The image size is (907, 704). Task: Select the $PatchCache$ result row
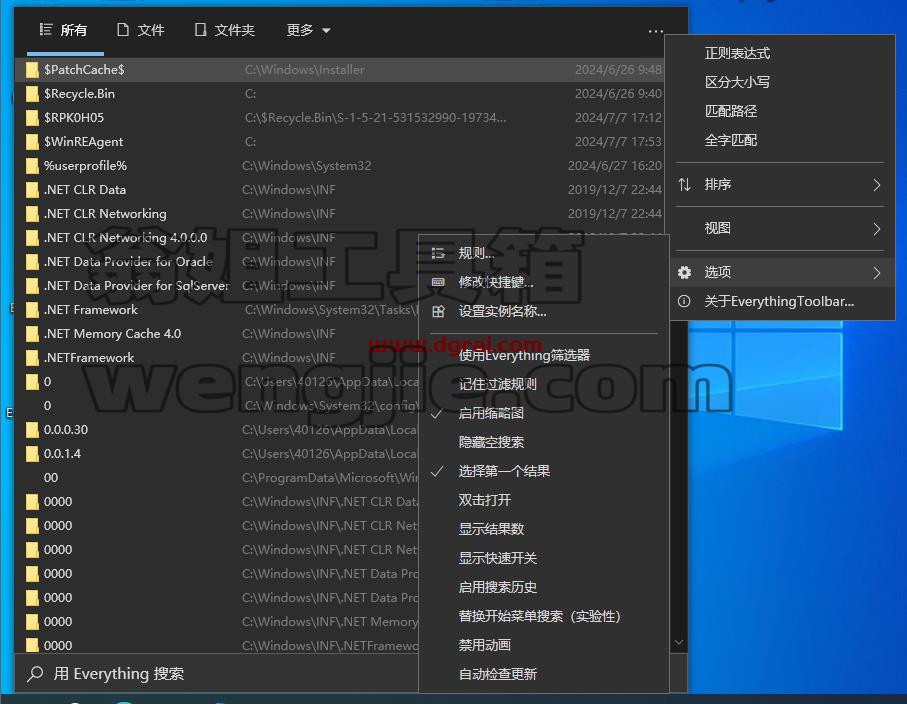[342, 70]
